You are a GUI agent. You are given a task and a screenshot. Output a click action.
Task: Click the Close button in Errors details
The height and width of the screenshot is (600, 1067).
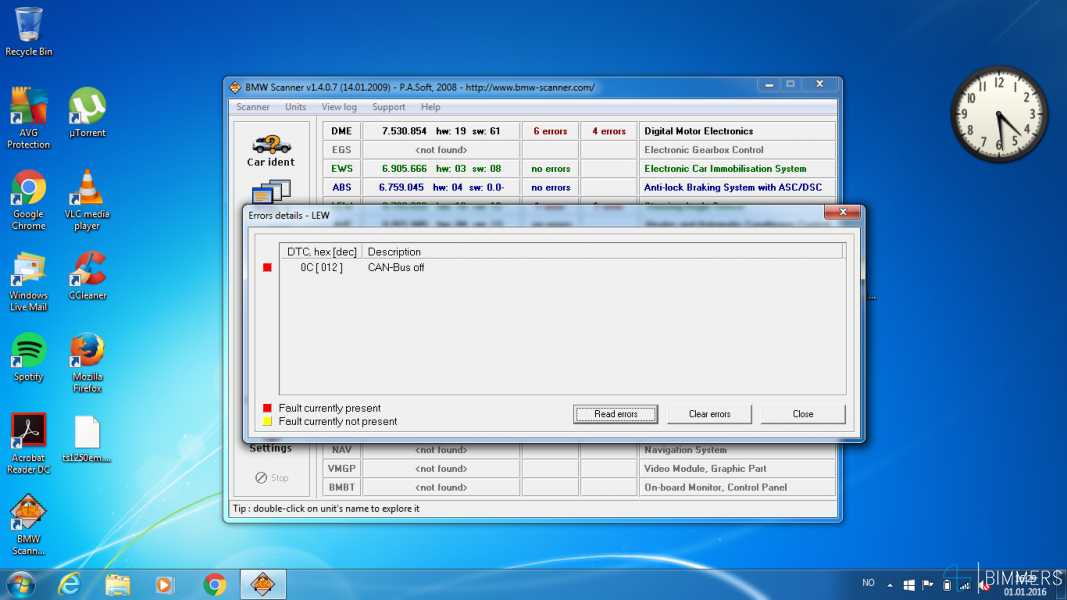click(x=803, y=414)
